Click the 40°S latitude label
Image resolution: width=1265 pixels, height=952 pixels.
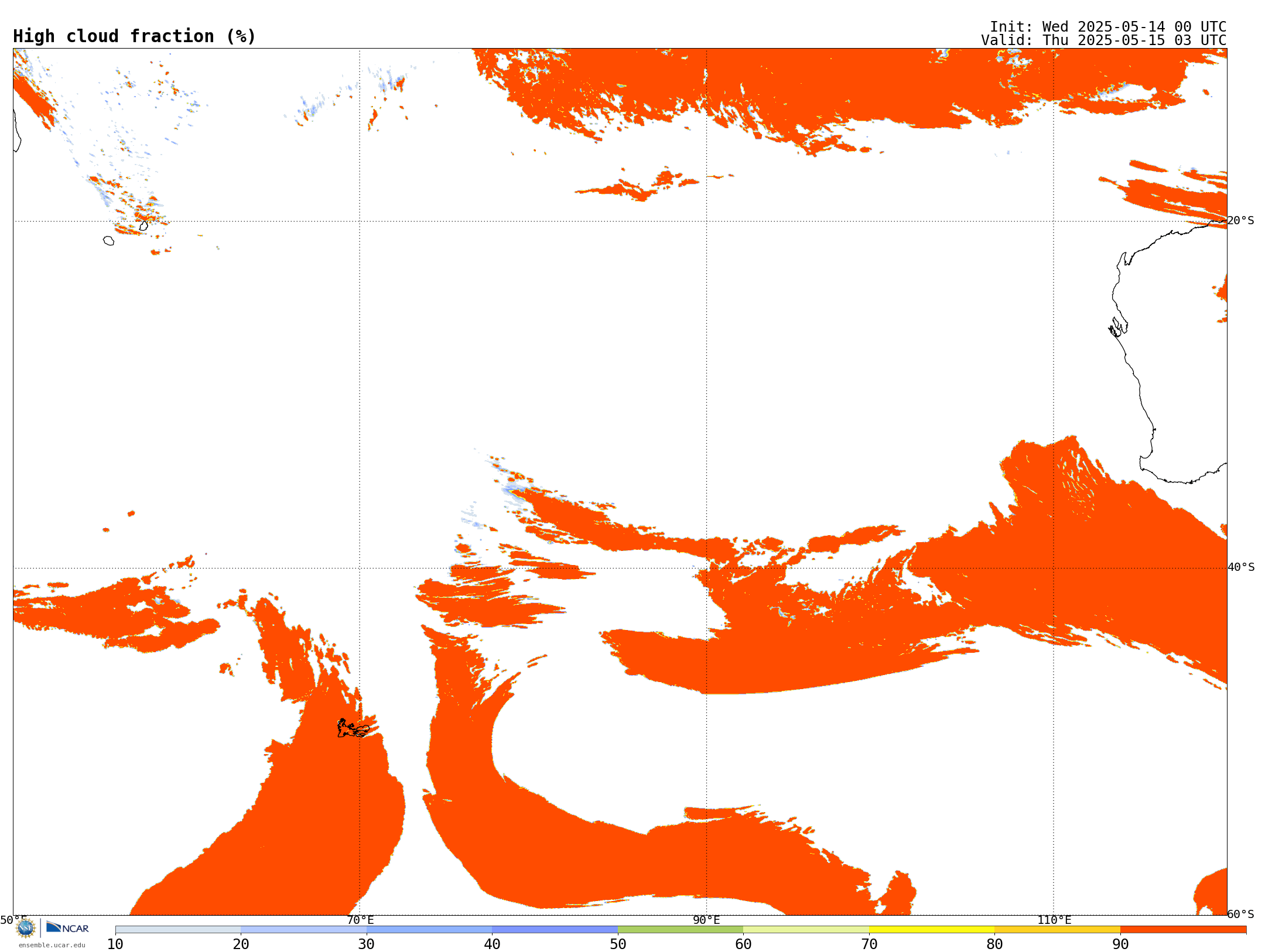pyautogui.click(x=1241, y=567)
